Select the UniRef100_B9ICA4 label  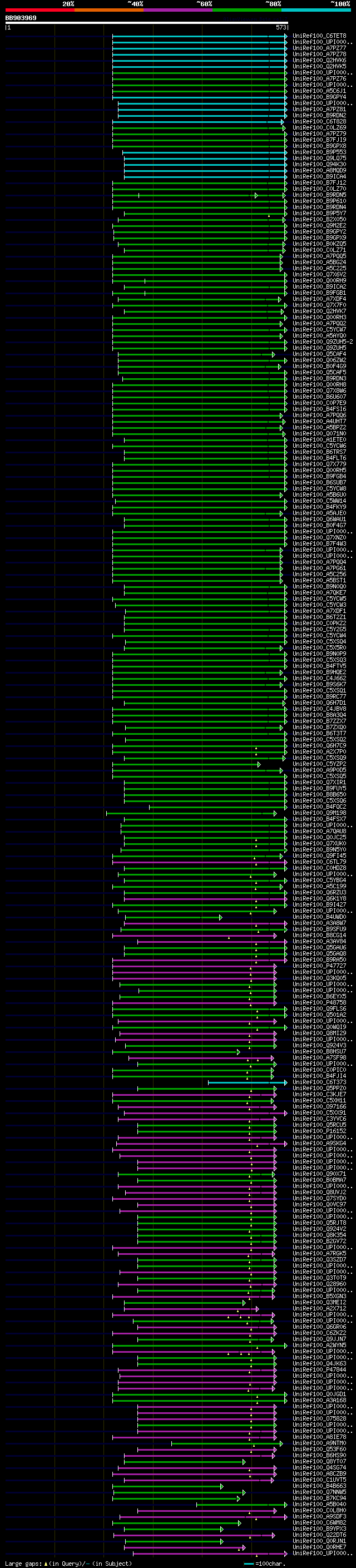pyautogui.click(x=319, y=176)
